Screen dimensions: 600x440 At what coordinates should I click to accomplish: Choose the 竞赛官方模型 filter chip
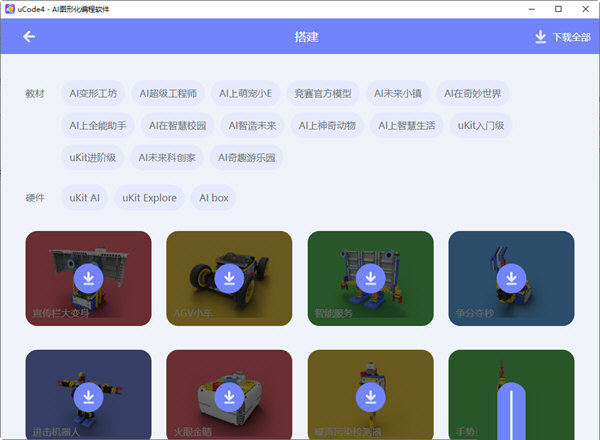coord(323,93)
